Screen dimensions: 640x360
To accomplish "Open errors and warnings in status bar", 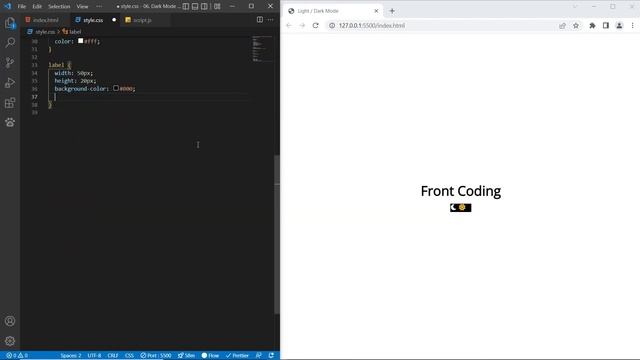I will click(x=17, y=356).
